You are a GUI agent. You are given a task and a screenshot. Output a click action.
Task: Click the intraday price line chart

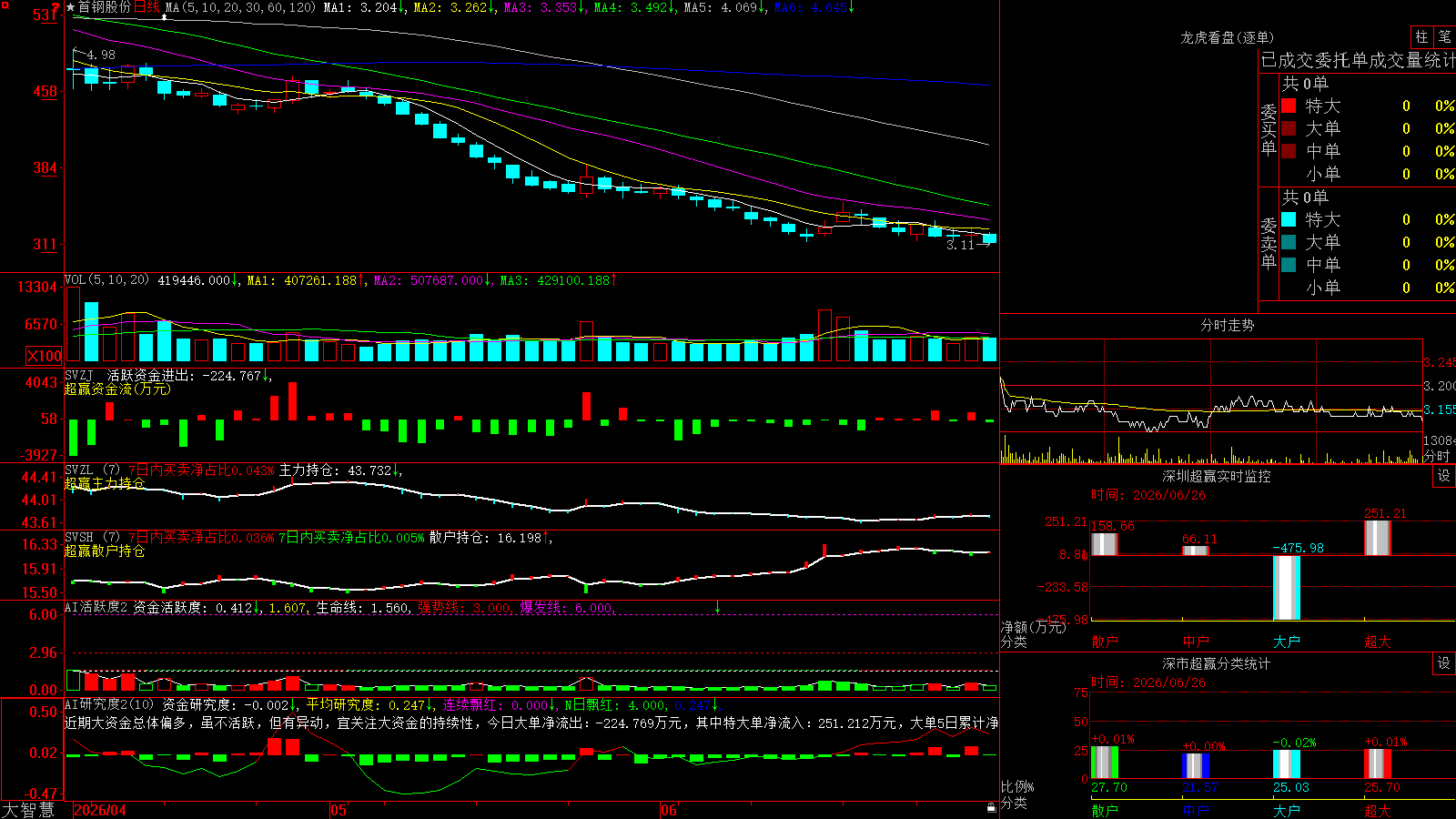click(1211, 386)
